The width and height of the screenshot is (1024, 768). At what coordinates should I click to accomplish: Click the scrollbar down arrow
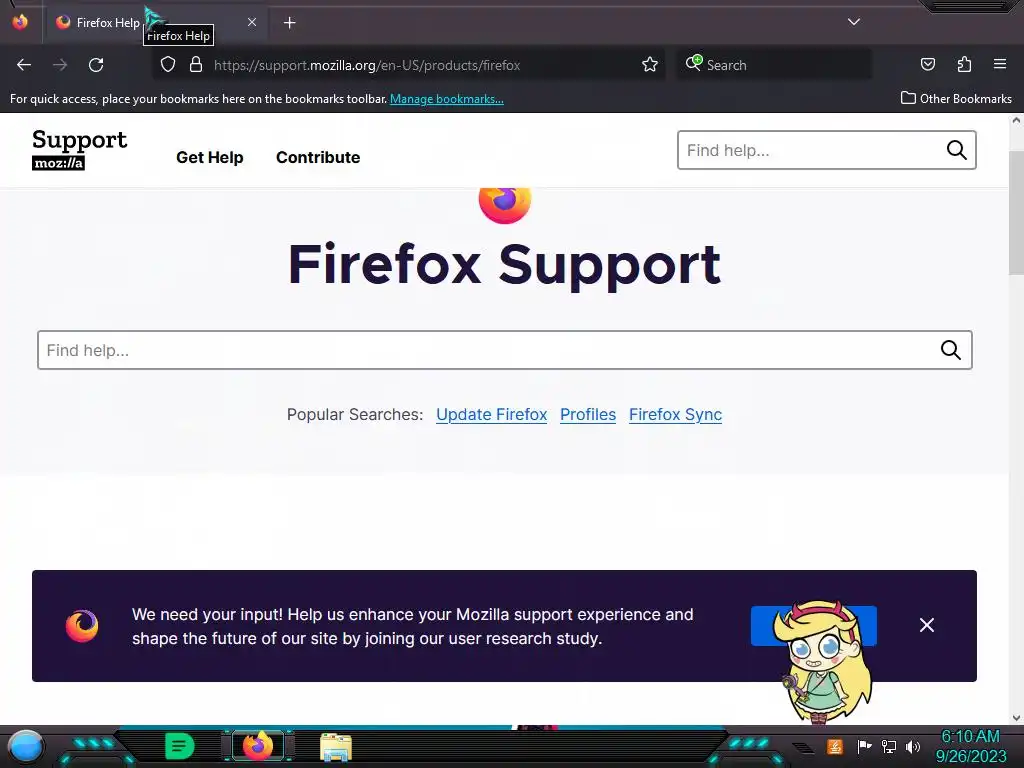tap(1016, 718)
